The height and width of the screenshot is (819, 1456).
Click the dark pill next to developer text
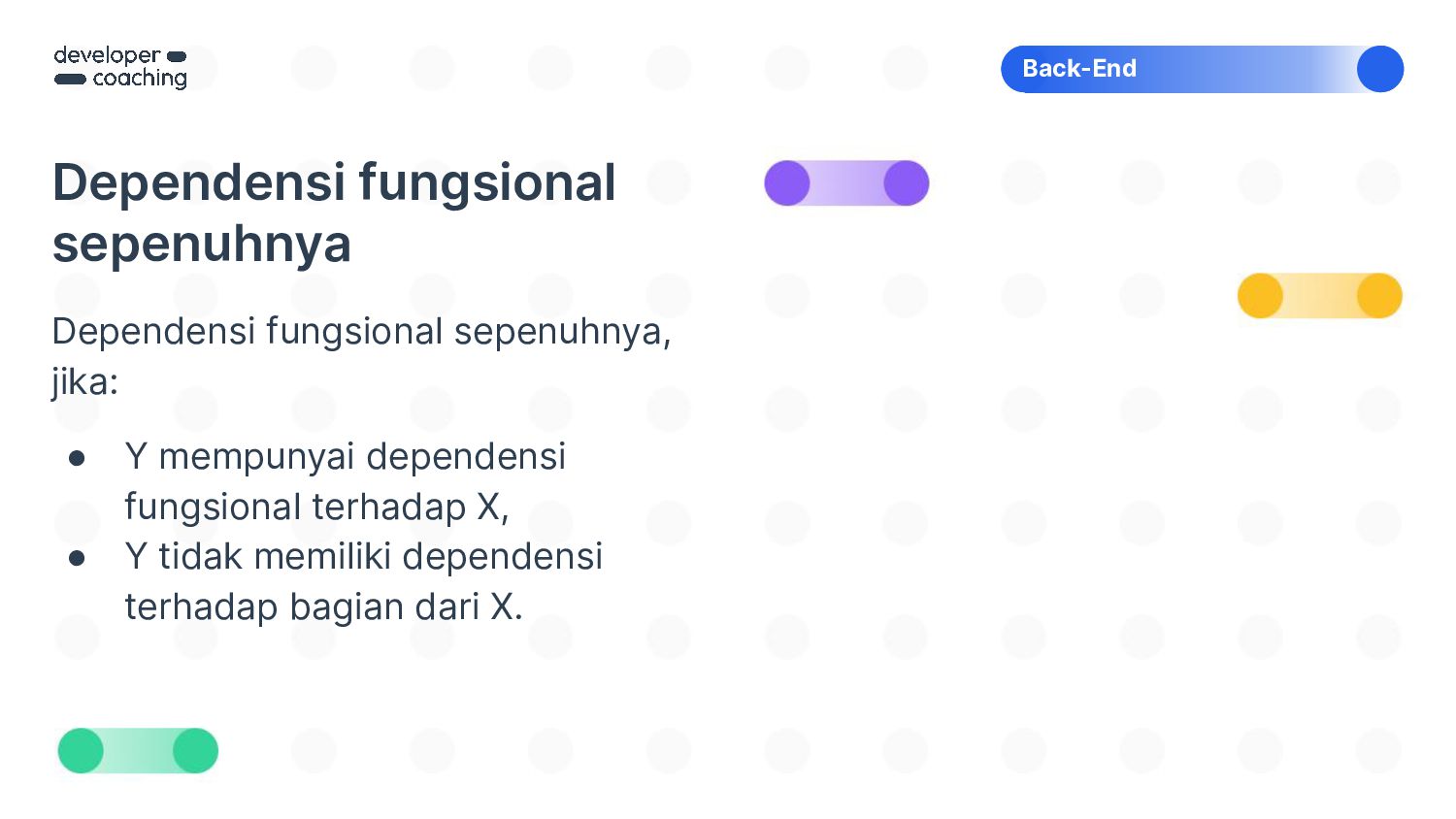tap(177, 56)
